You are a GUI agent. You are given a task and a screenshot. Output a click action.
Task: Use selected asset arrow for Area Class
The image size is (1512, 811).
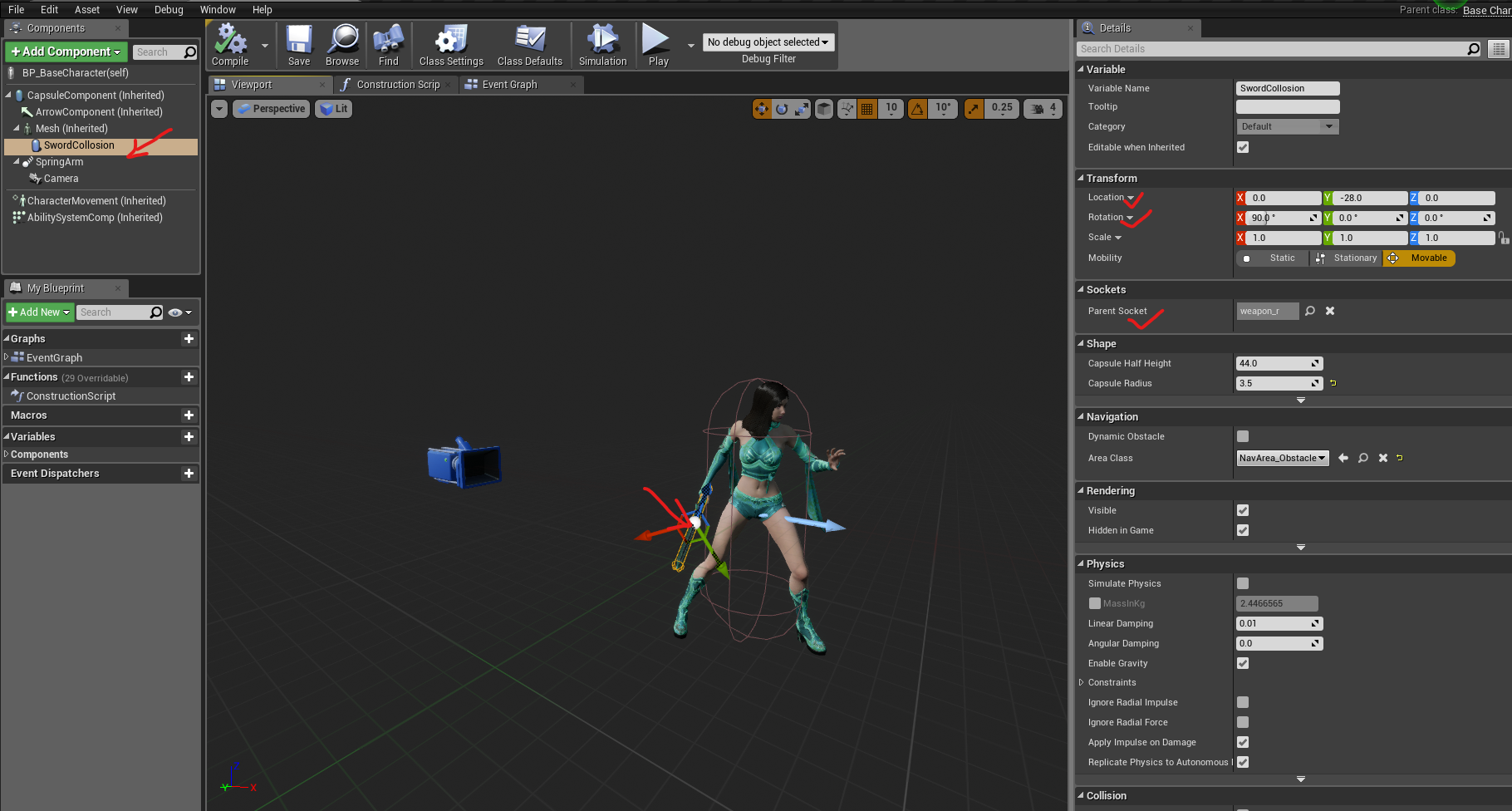pyautogui.click(x=1343, y=458)
